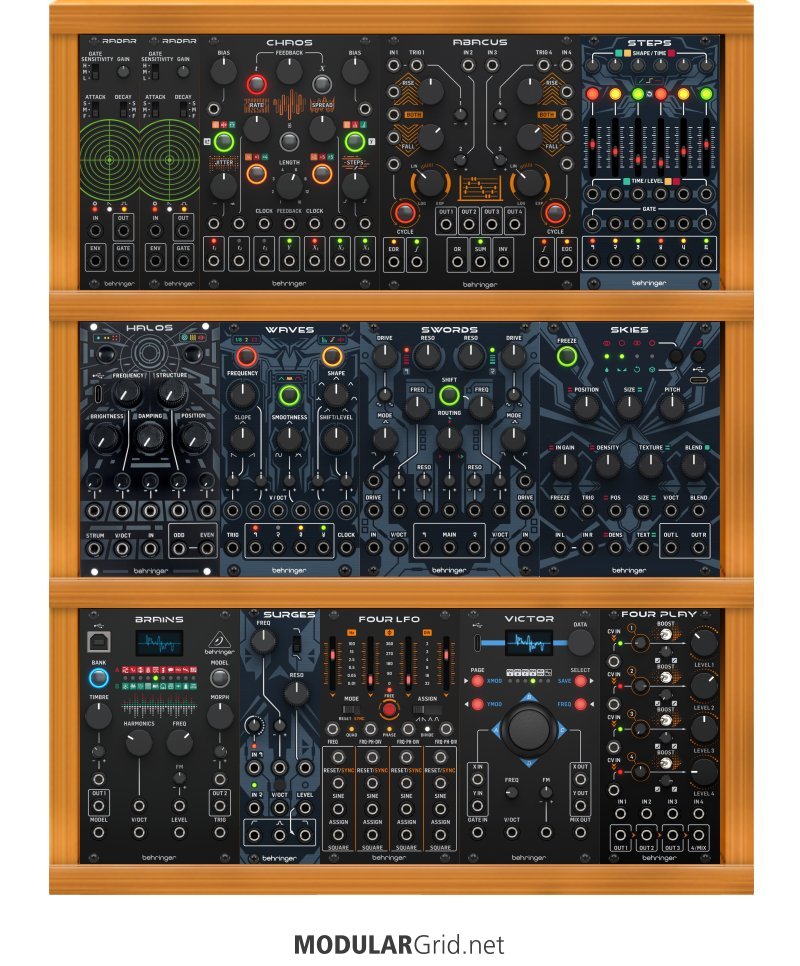The height and width of the screenshot is (966, 800).
Task: Click the Damping knob on Halos
Action: [x=148, y=438]
